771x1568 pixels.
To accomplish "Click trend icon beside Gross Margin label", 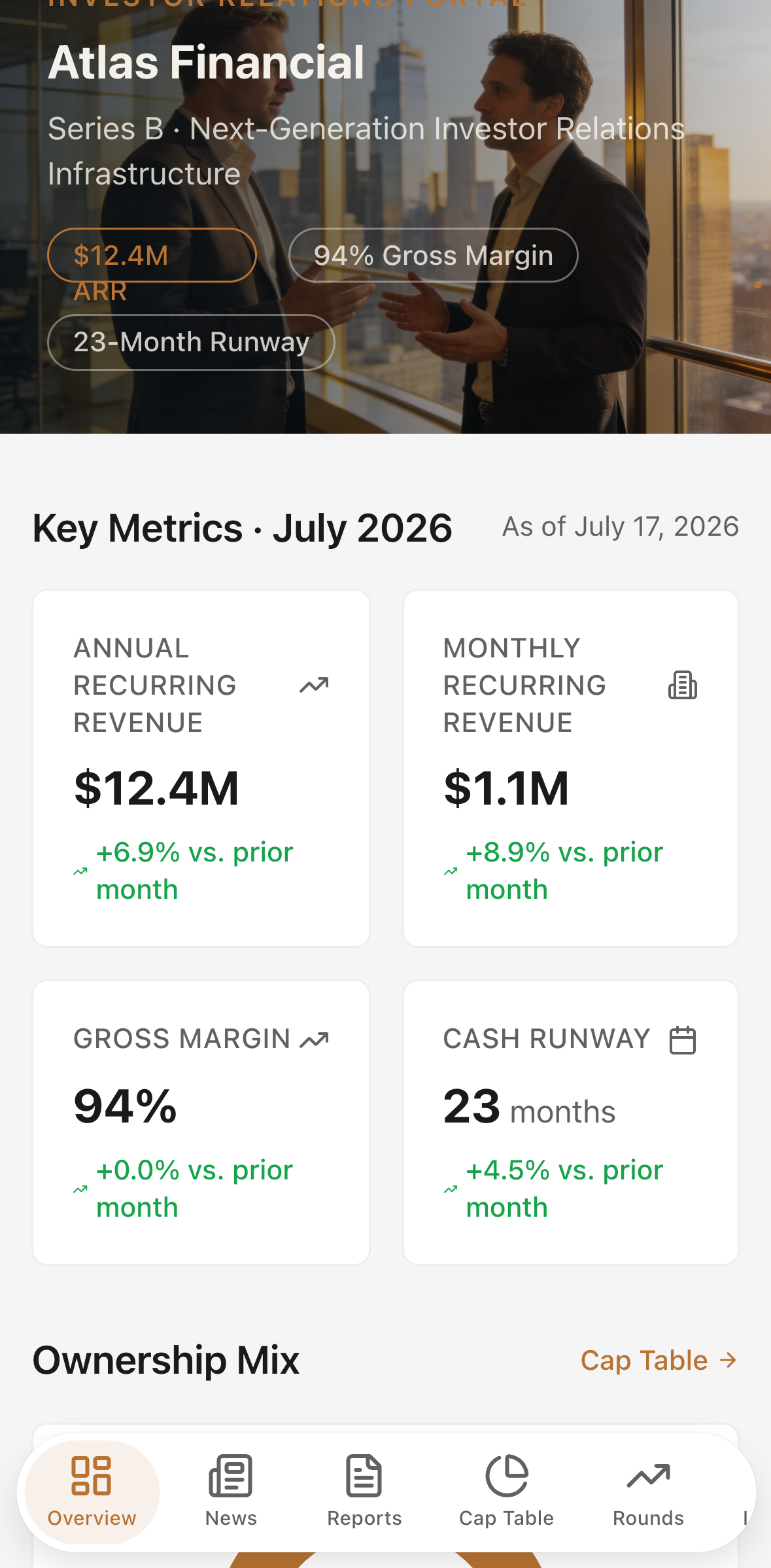I will click(x=315, y=1039).
